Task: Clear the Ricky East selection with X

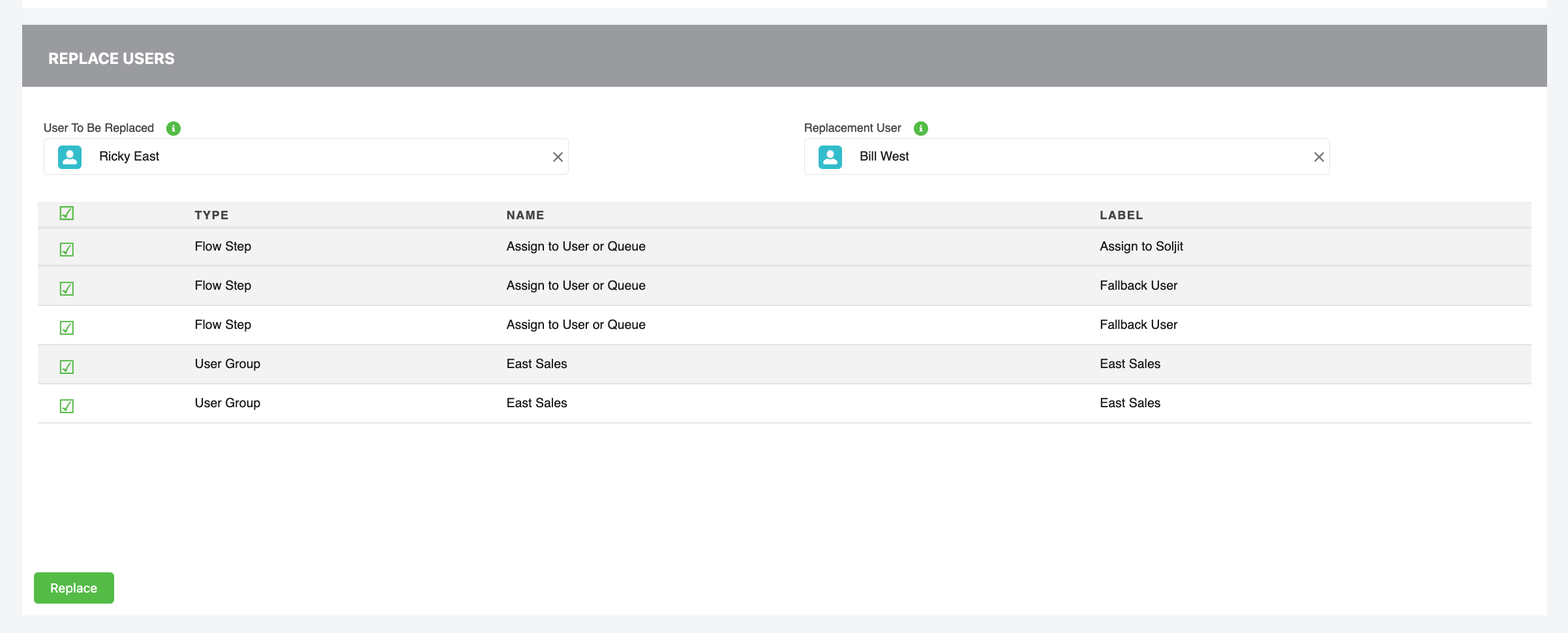Action: pos(558,157)
